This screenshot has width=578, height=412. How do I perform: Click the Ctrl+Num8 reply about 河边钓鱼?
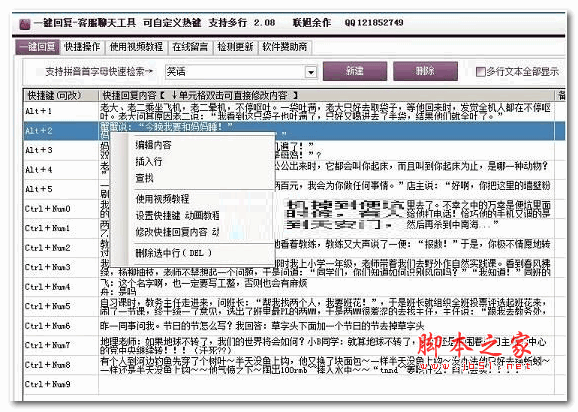coord(326,365)
